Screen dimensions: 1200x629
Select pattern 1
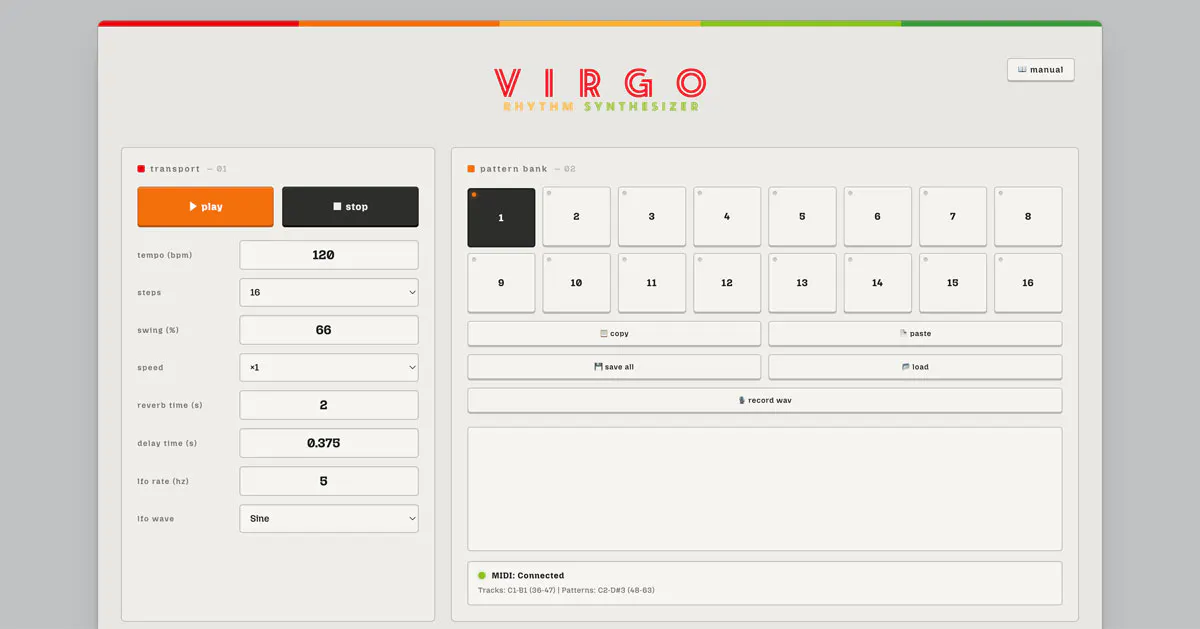click(501, 217)
